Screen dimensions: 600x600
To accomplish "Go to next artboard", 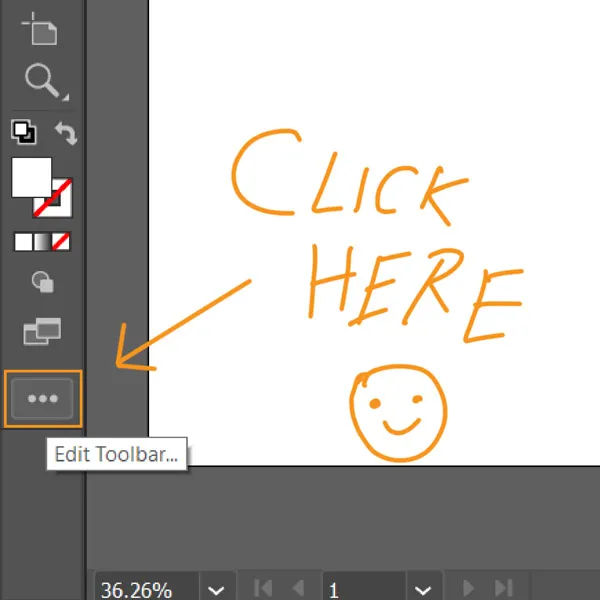I will 468,589.
